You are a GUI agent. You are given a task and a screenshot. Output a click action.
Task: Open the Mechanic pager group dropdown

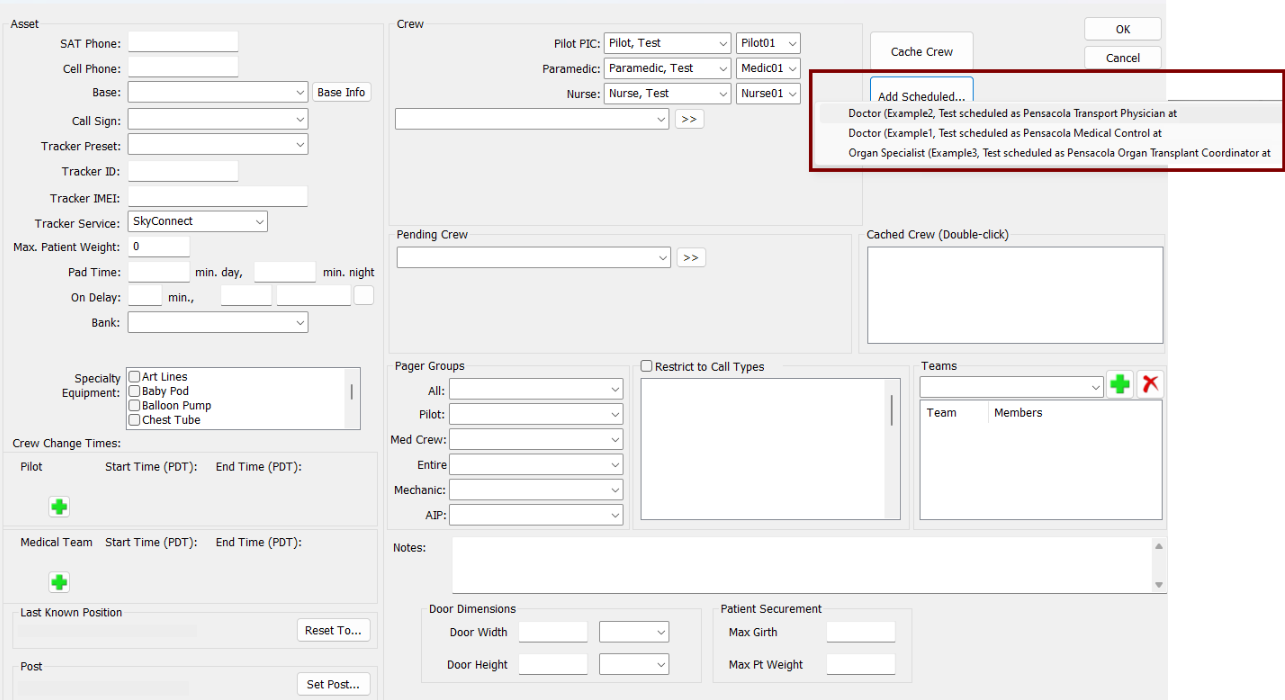point(536,490)
